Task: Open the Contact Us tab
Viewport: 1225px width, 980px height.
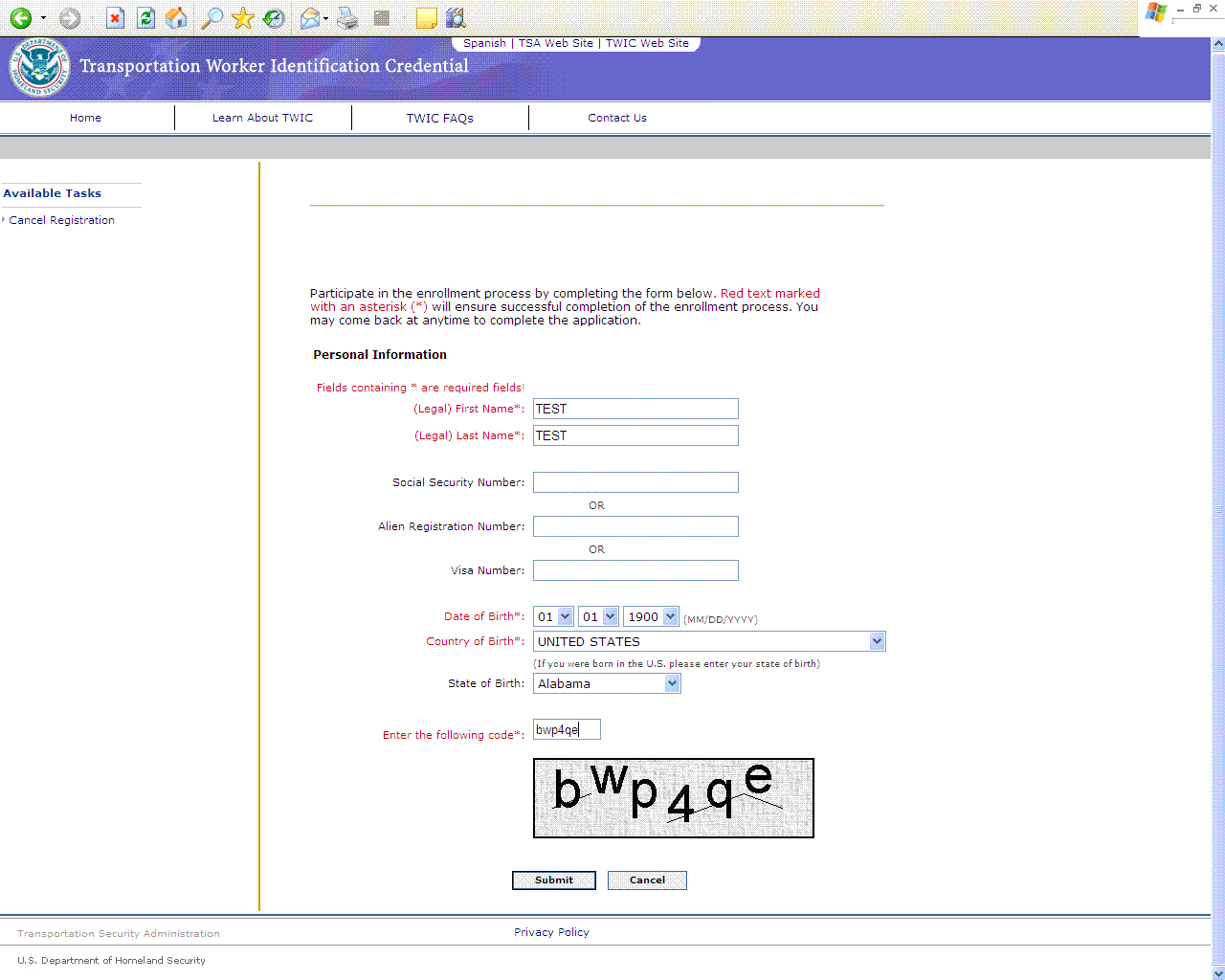Action: click(x=617, y=118)
